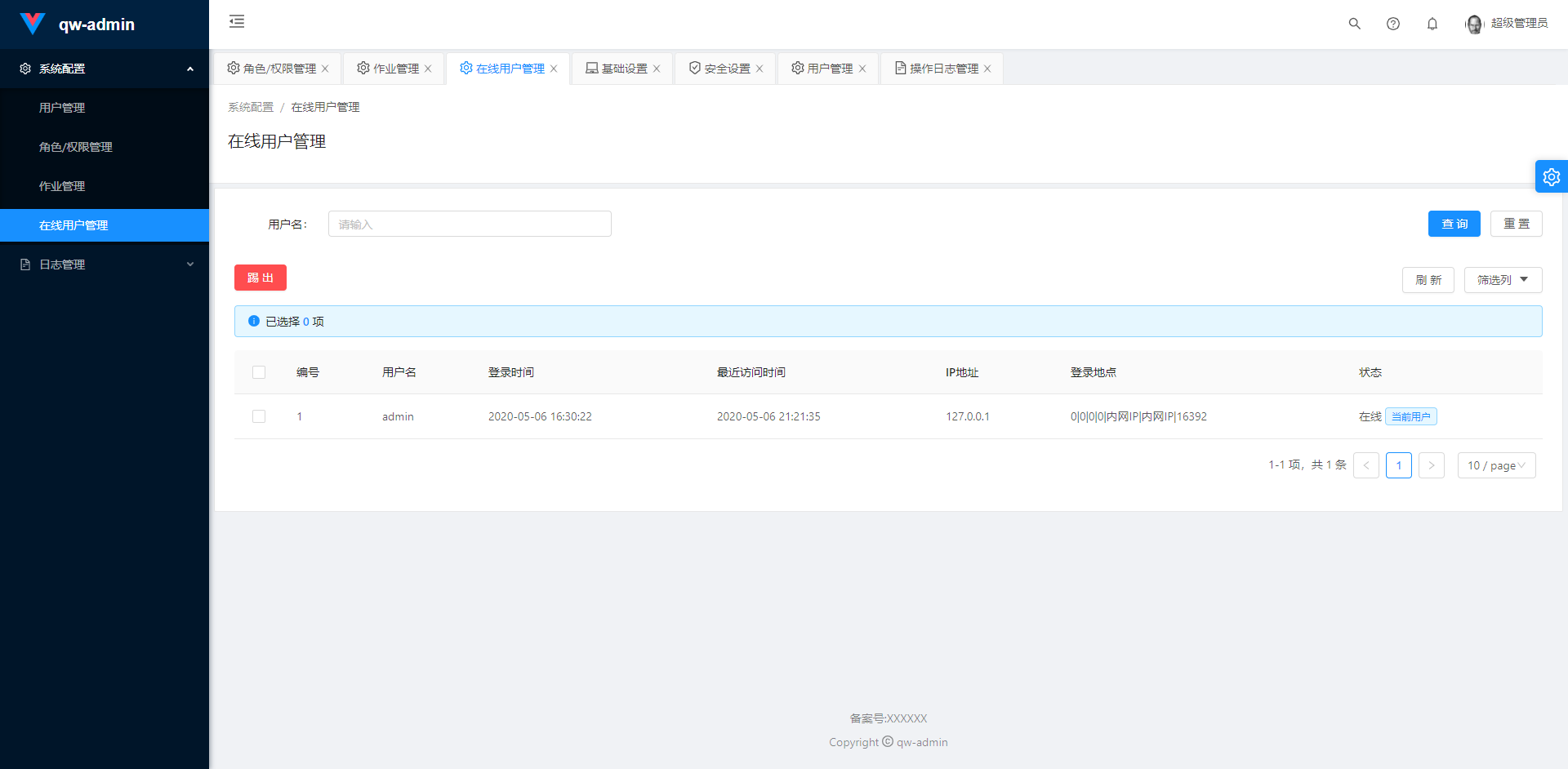Select page 1 in pagination
The height and width of the screenshot is (769, 1568).
pos(1399,465)
